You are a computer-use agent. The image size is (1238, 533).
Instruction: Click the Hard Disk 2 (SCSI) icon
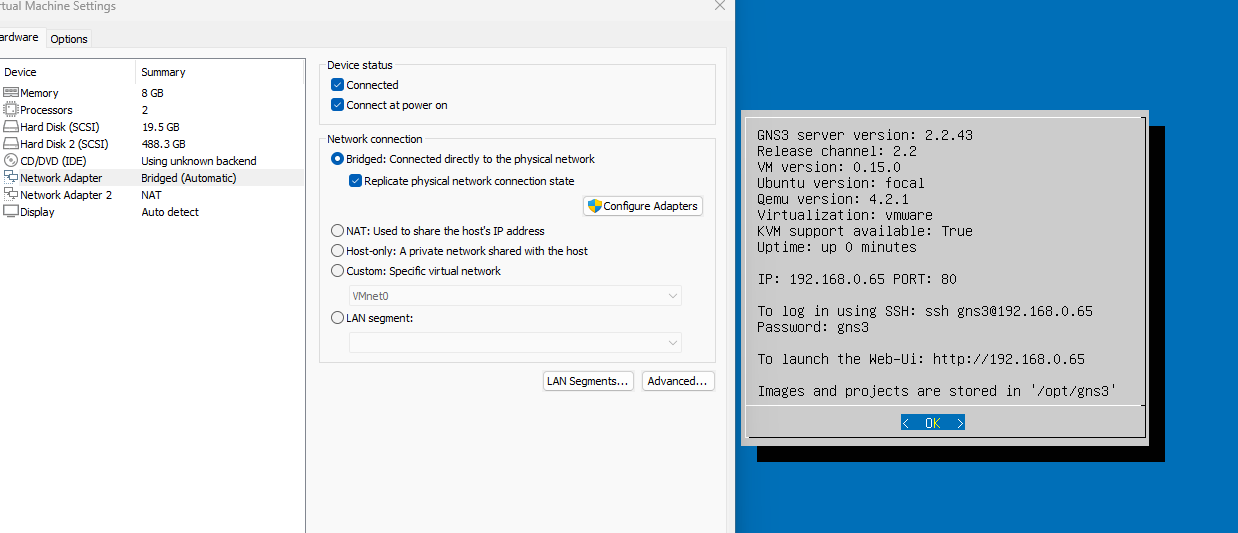point(11,144)
